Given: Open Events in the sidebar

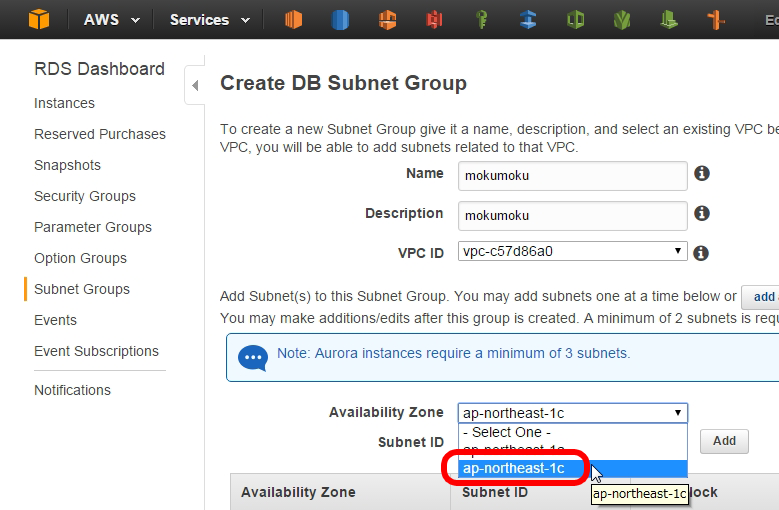Looking at the screenshot, I should (55, 320).
